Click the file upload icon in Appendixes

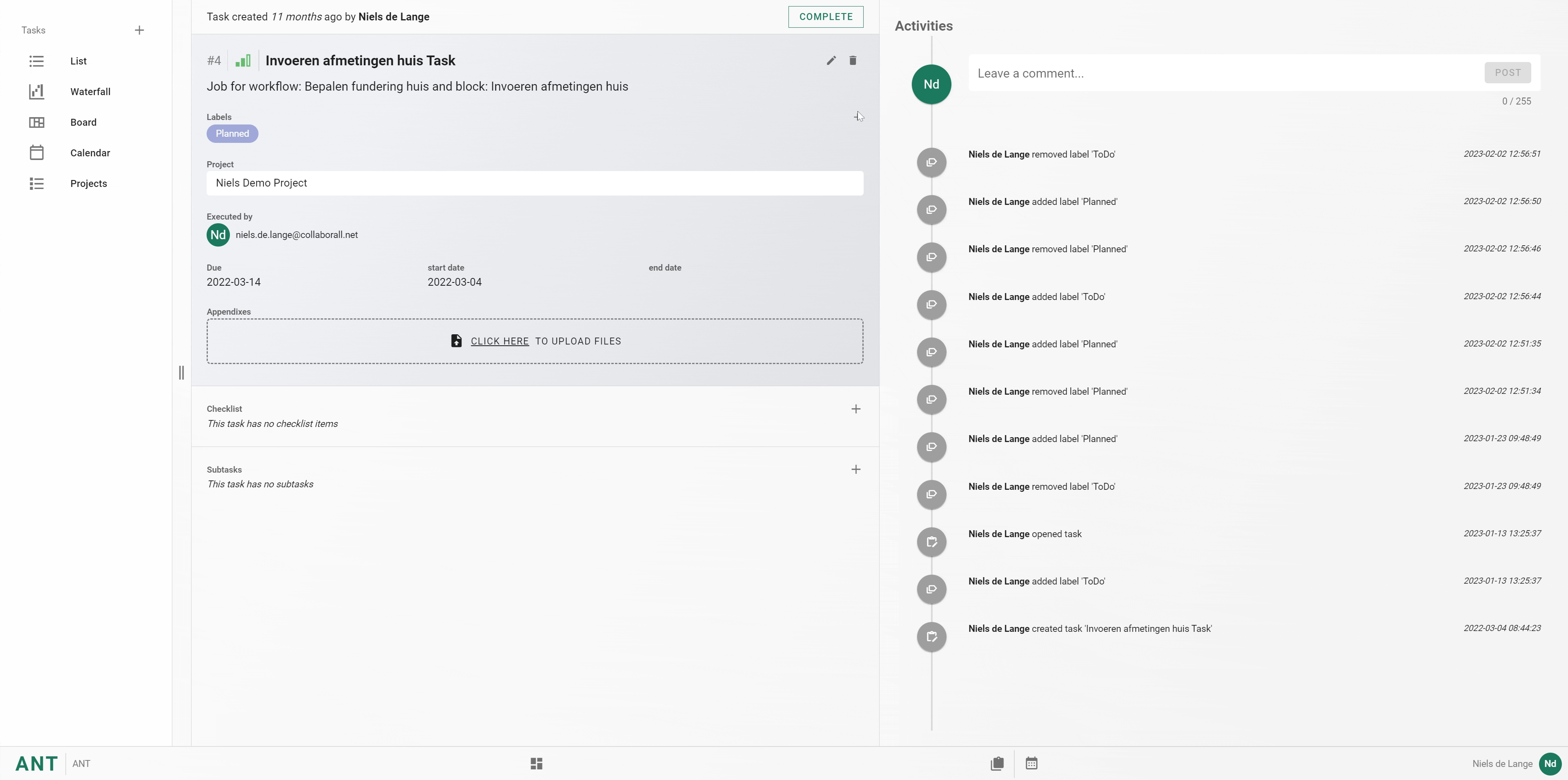[456, 341]
